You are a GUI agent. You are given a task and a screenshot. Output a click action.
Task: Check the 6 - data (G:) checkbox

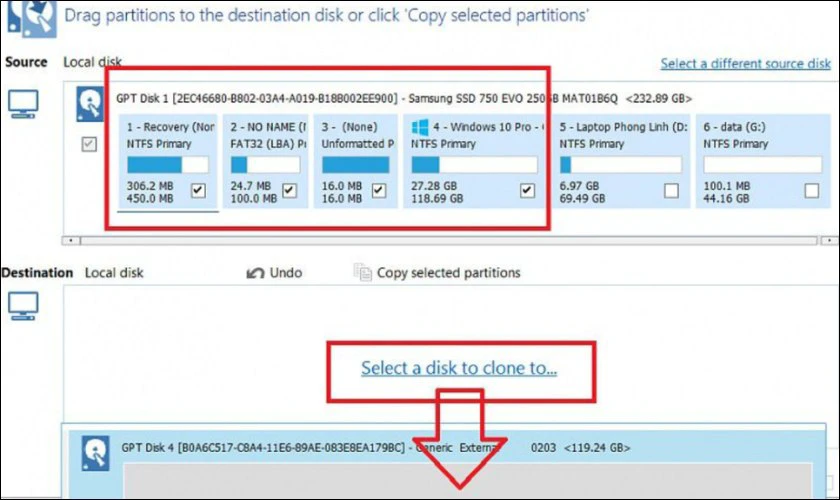[812, 190]
